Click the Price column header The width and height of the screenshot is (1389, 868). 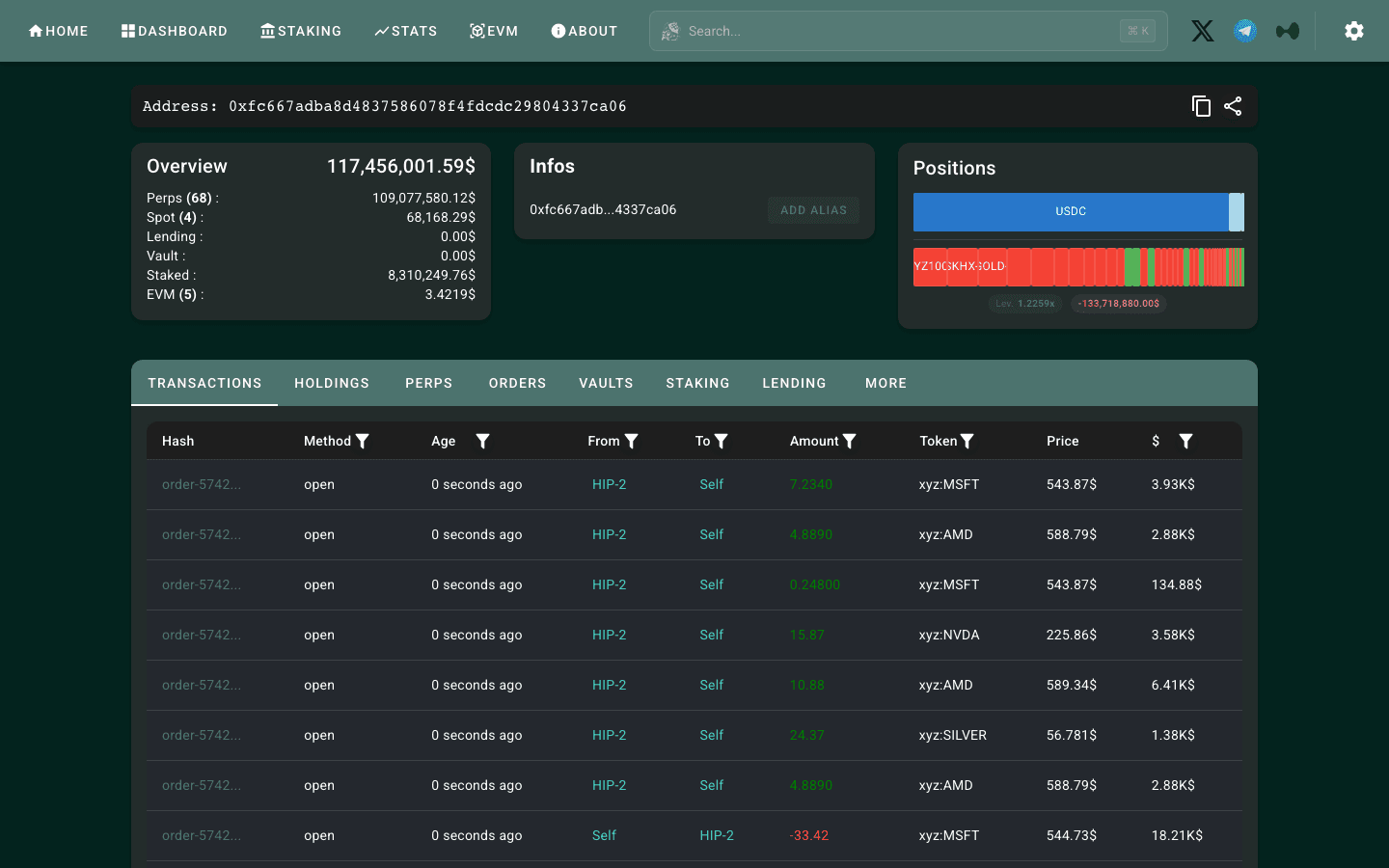click(x=1063, y=441)
